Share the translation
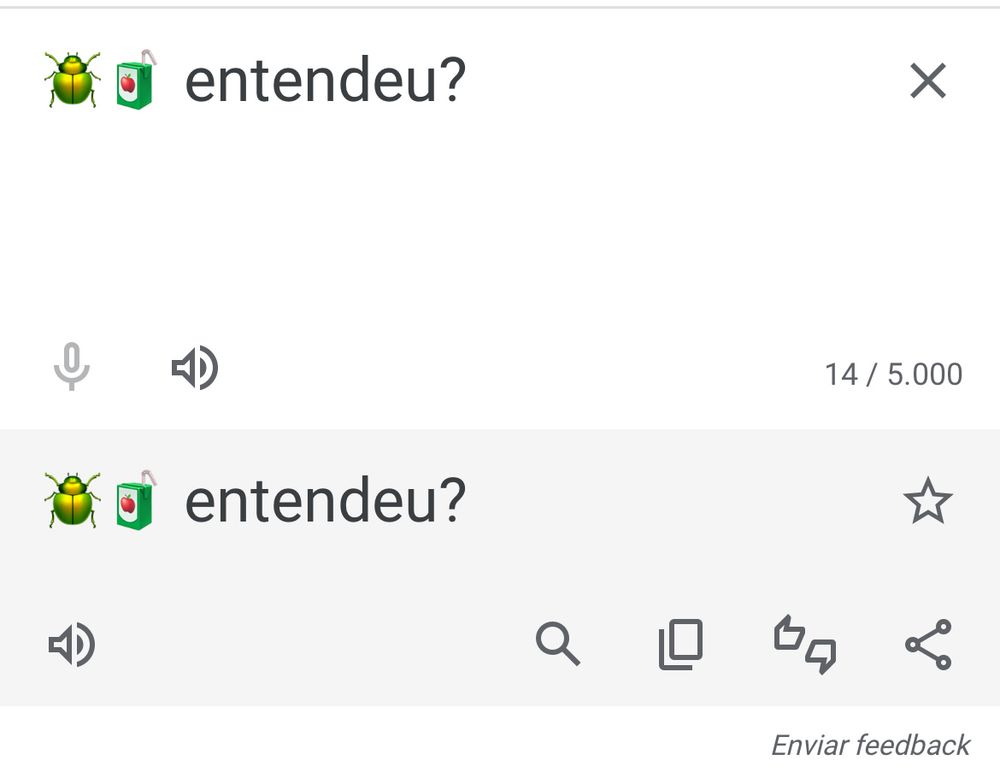This screenshot has height=773, width=1000. 928,644
